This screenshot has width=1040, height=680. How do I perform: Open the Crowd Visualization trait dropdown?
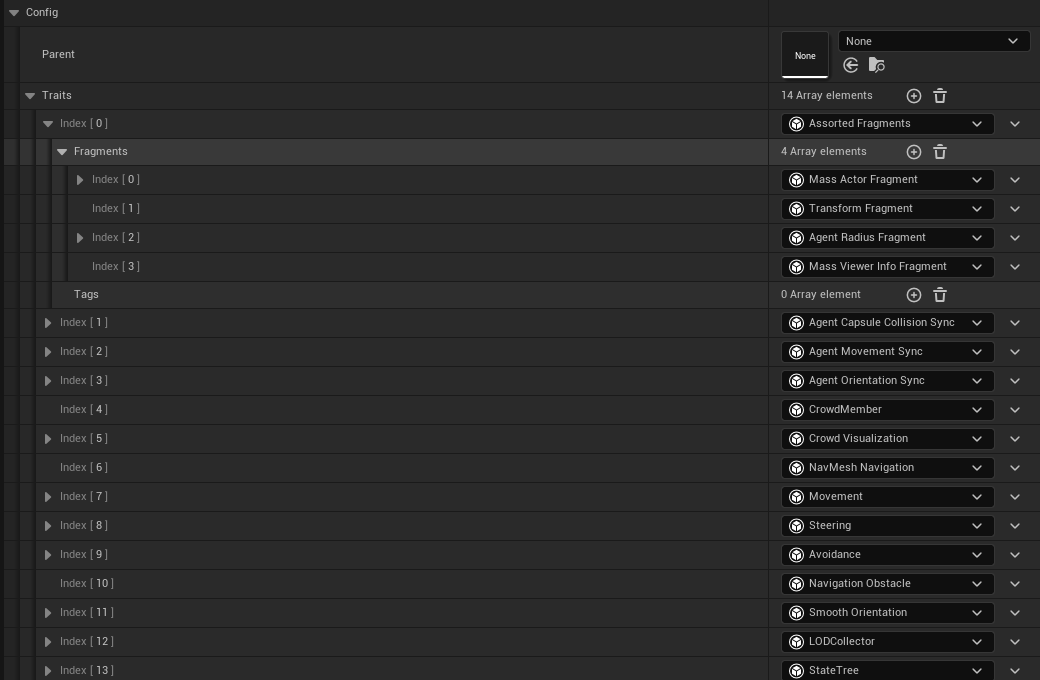pyautogui.click(x=887, y=439)
